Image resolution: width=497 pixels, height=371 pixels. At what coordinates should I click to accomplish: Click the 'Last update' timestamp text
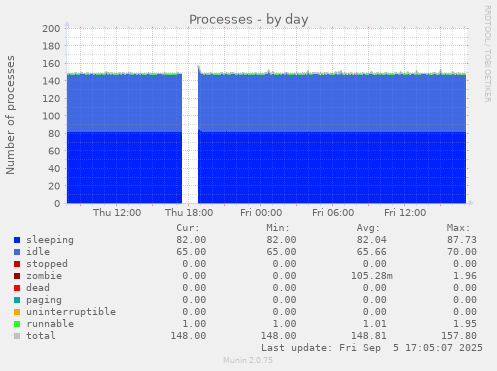pos(372,348)
